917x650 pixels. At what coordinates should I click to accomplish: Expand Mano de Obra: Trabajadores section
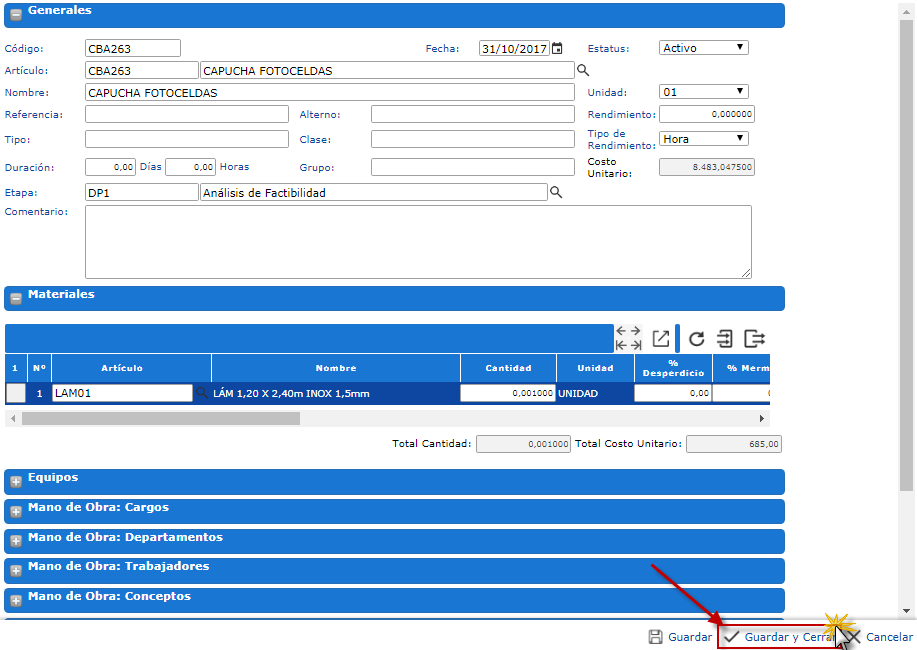tap(16, 571)
